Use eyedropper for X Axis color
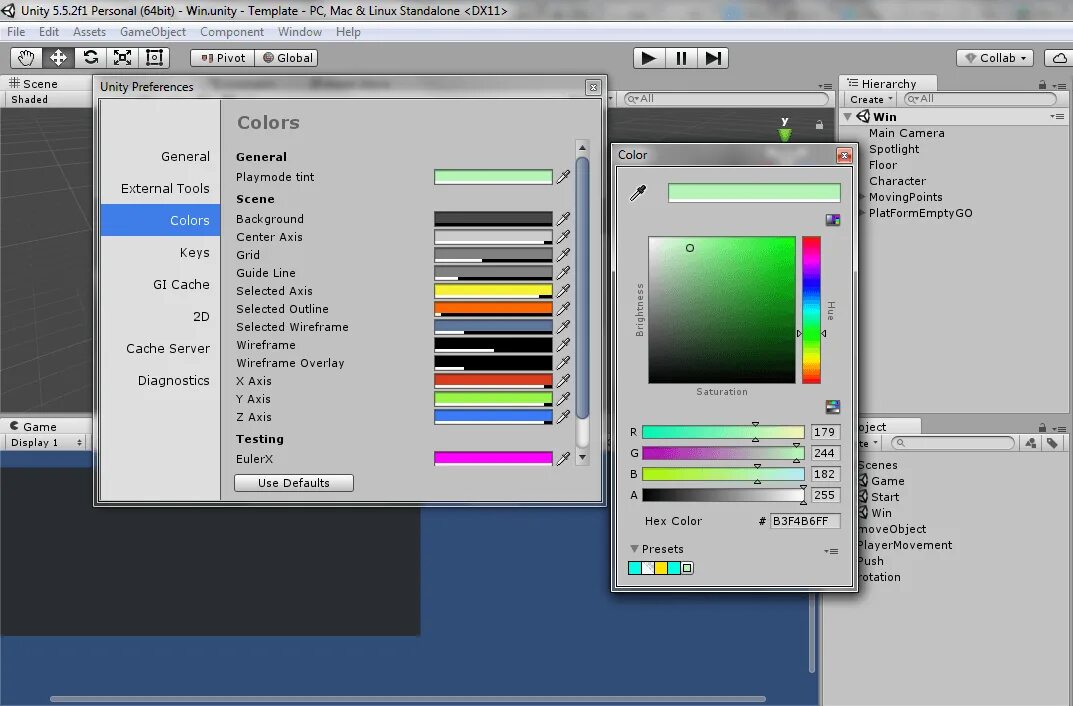The image size is (1073, 706). (563, 381)
